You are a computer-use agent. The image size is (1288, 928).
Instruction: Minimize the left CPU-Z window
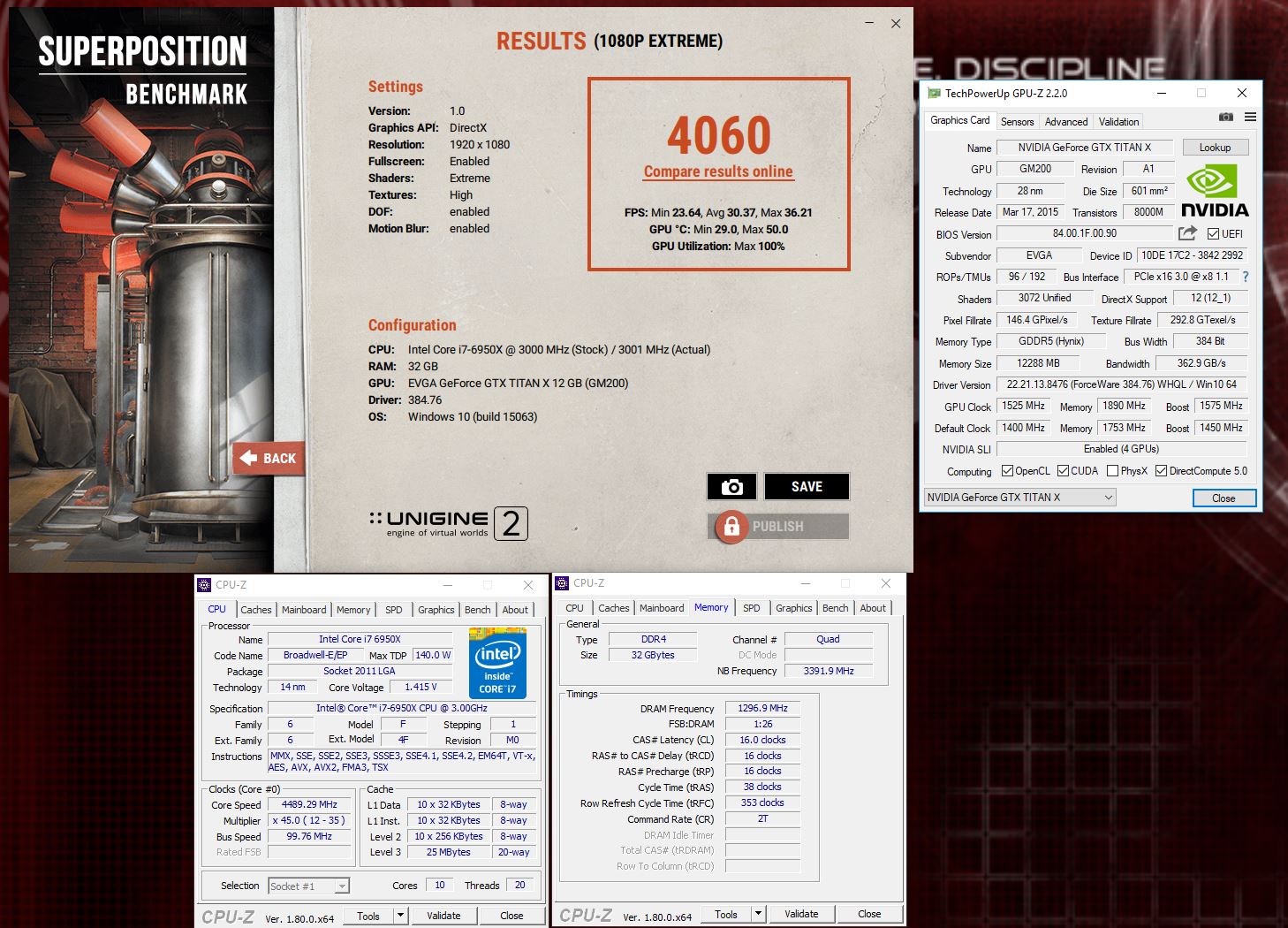click(448, 585)
